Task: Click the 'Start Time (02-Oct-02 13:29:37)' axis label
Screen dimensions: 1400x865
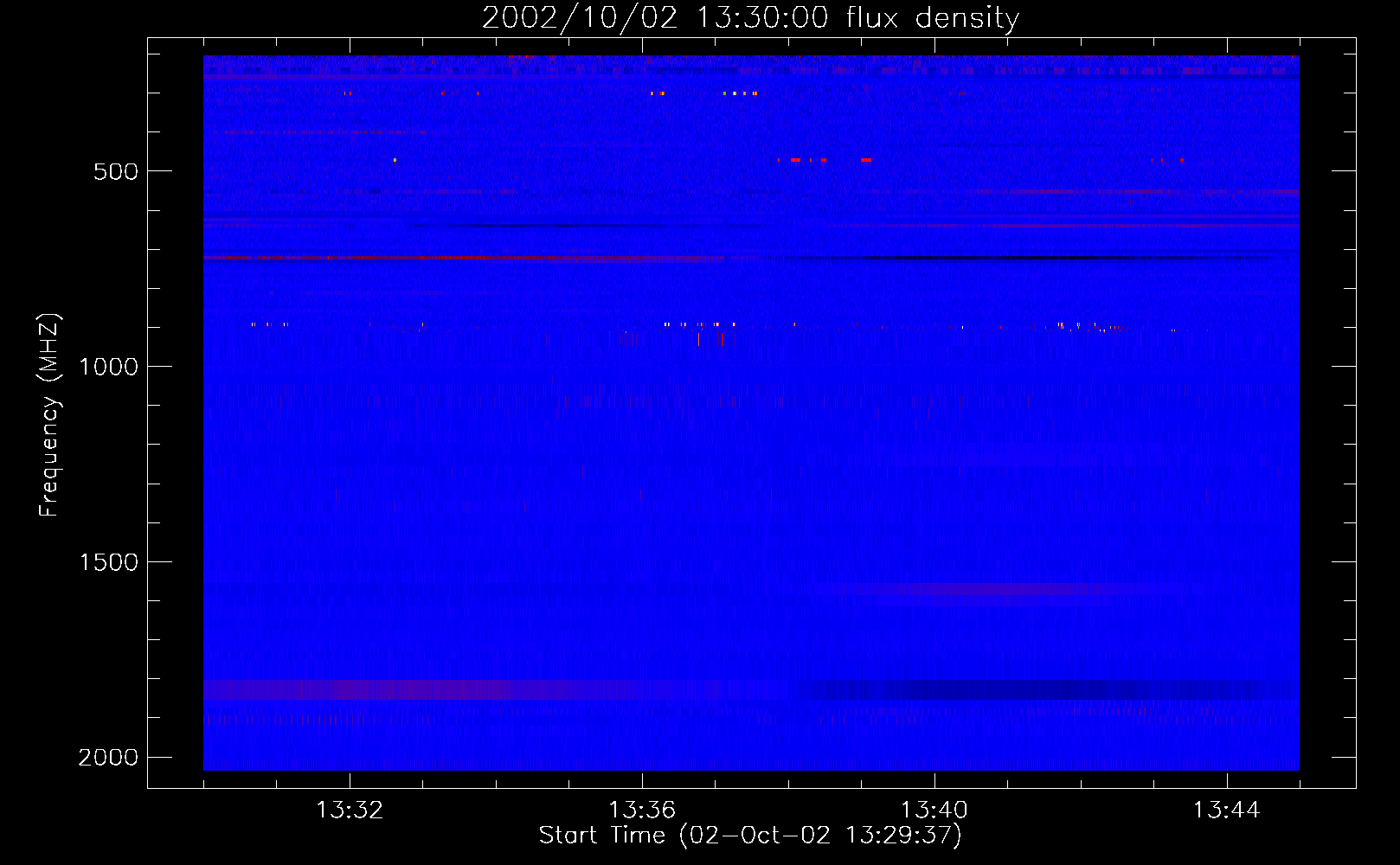Action: [x=750, y=836]
